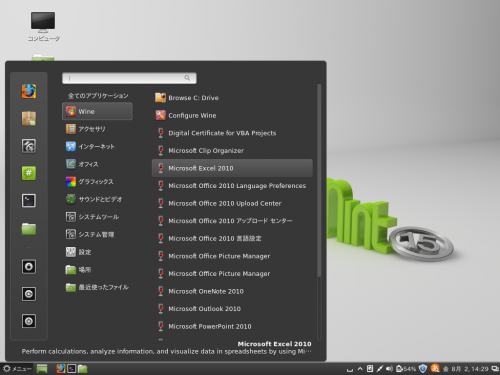The height and width of the screenshot is (375, 500).
Task: Open the volume icon in system tray
Action: pos(389,369)
